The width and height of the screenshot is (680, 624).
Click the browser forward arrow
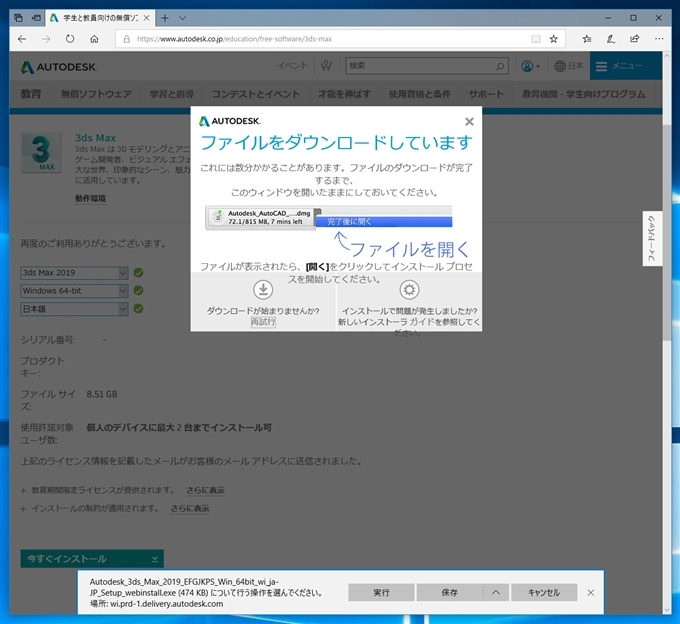(46, 39)
